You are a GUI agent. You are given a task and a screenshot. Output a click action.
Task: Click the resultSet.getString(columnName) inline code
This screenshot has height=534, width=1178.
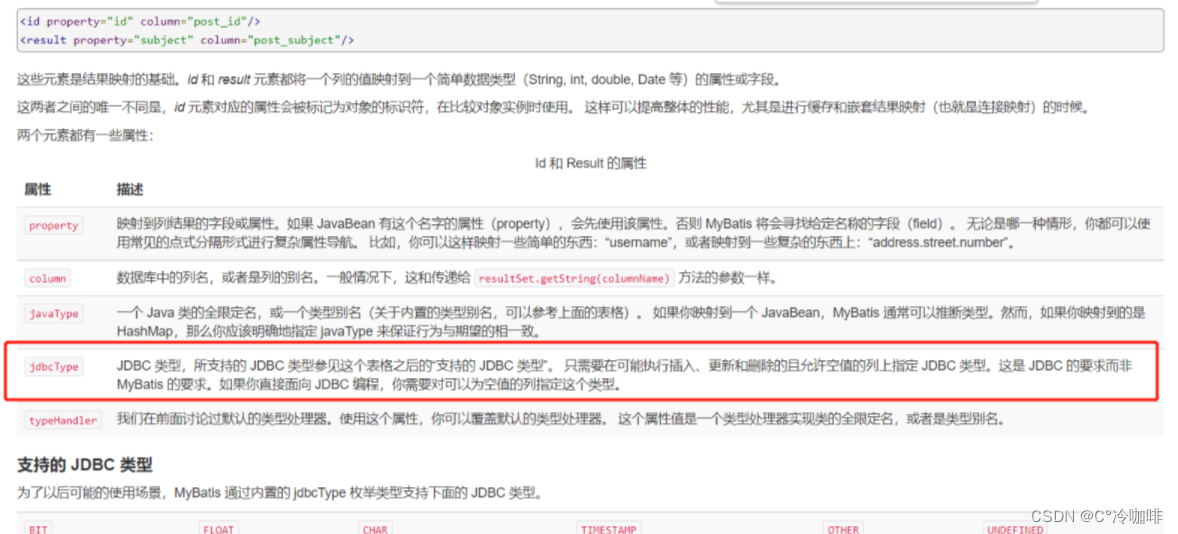(574, 279)
